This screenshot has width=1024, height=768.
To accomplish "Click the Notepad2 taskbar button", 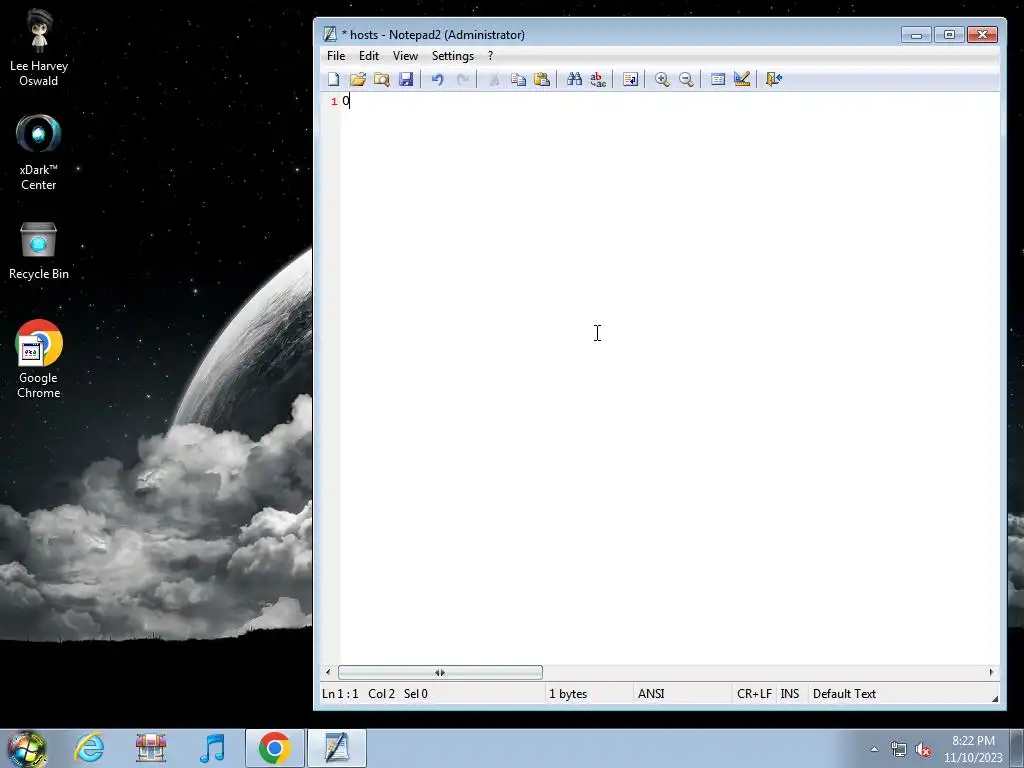I will 337,748.
